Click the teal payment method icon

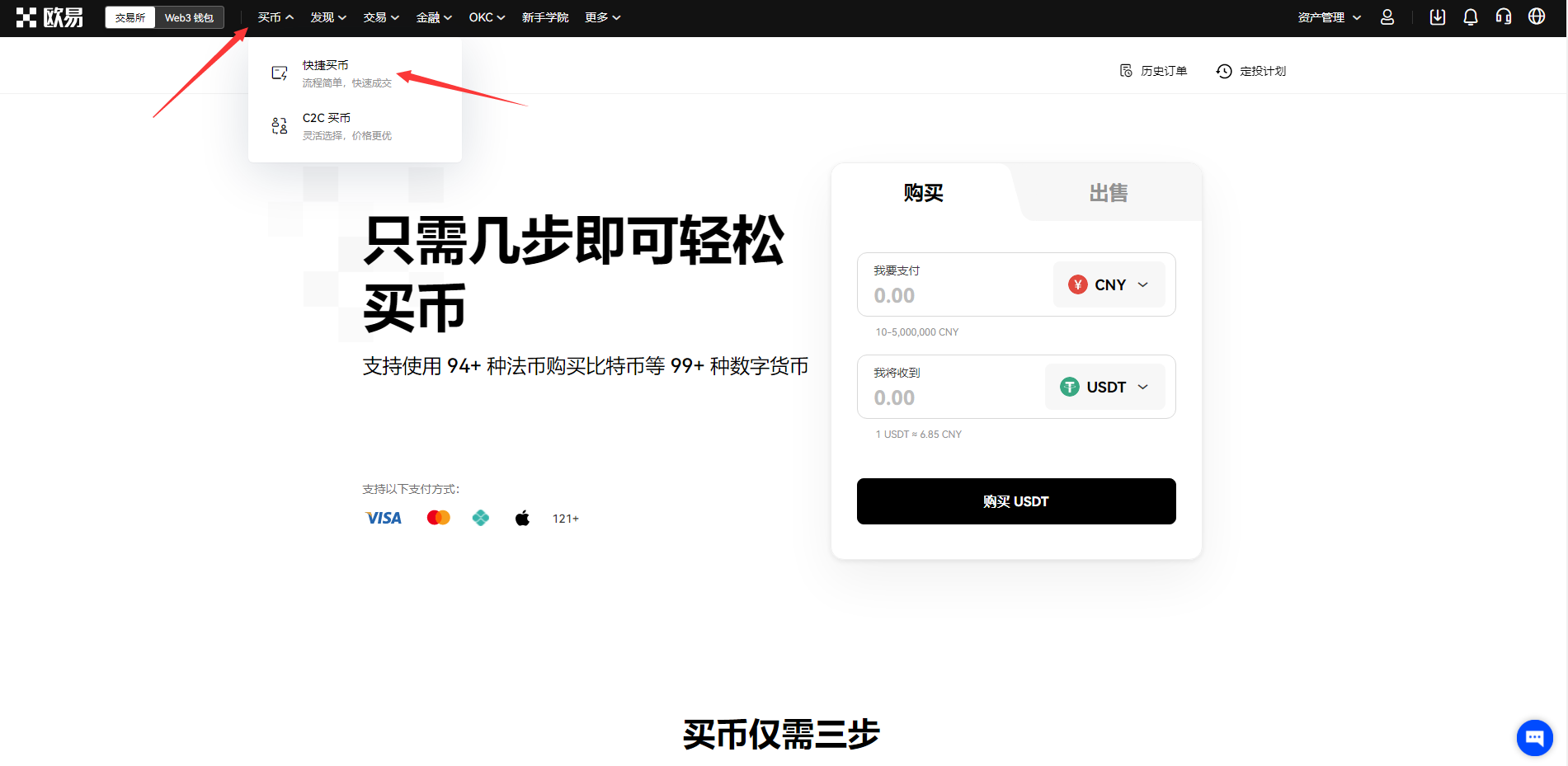click(x=481, y=518)
